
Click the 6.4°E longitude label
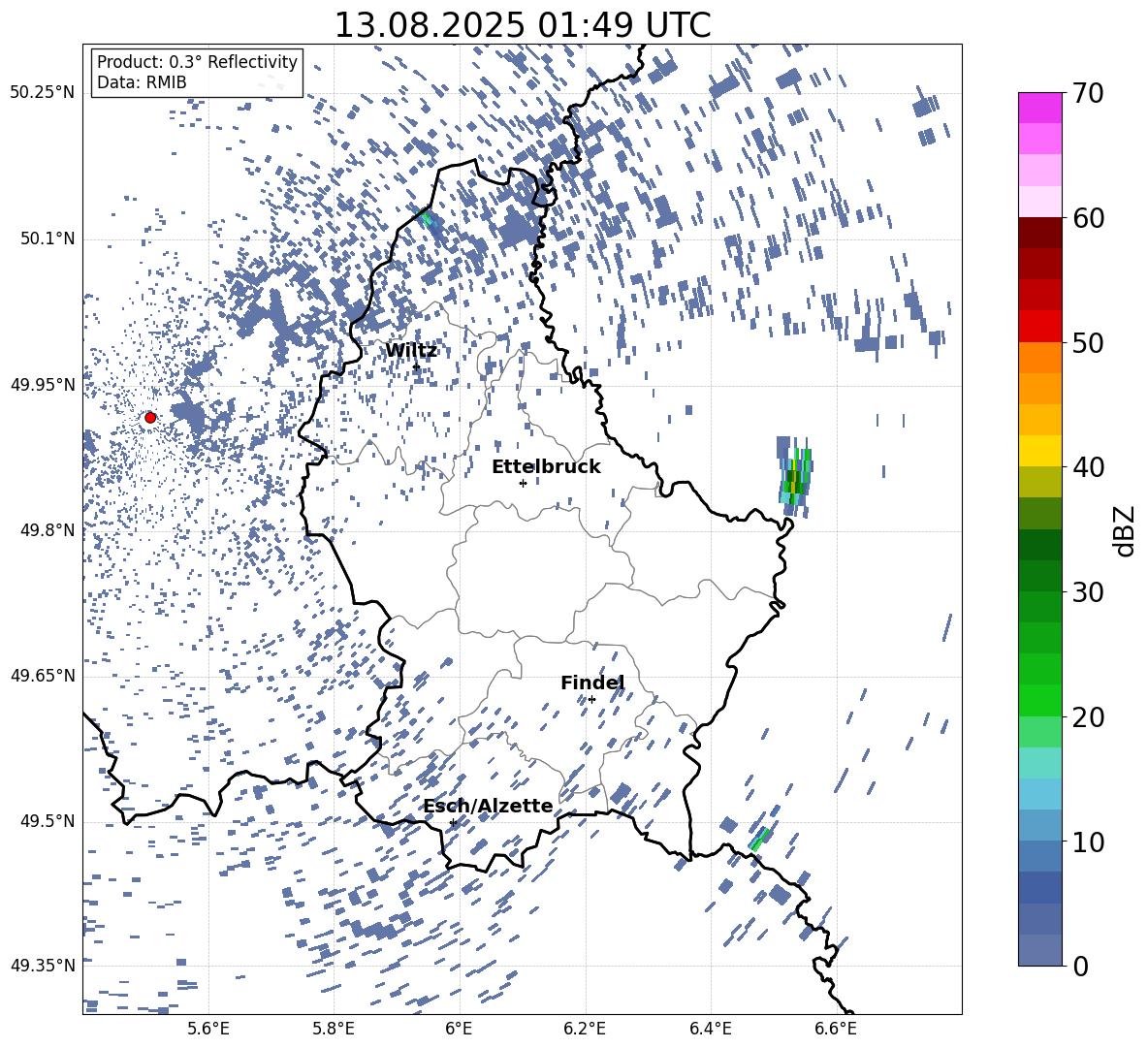[x=711, y=1029]
